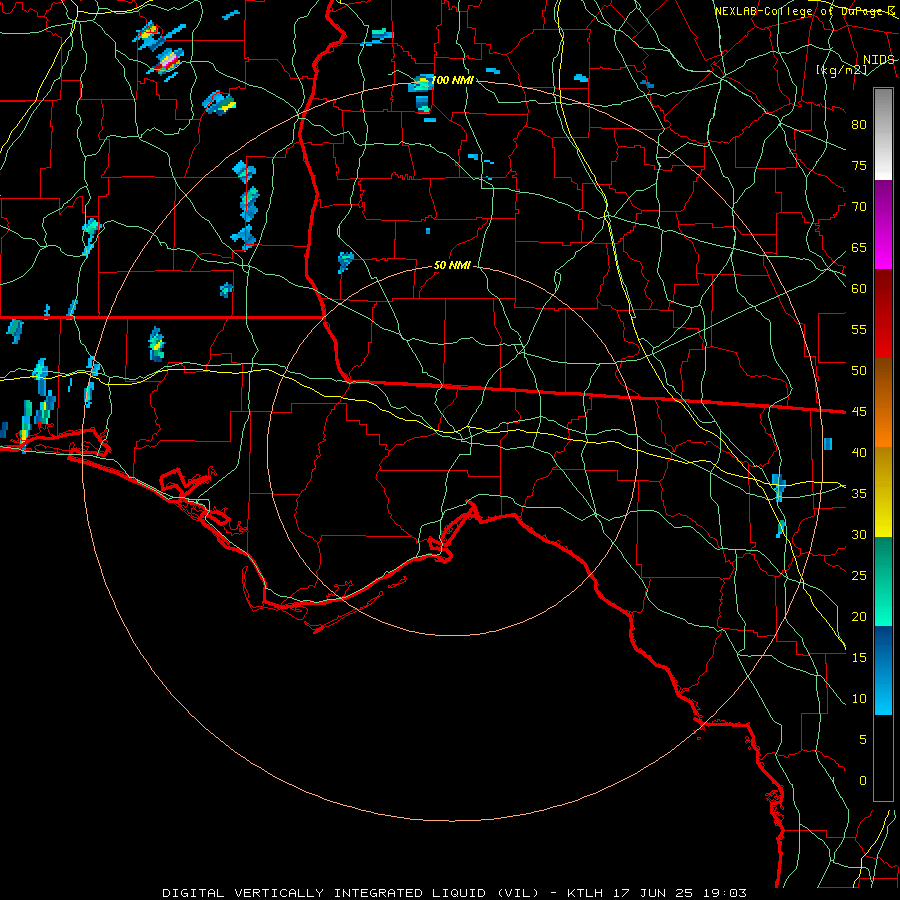Screen dimensions: 900x900
Task: Click legend value 50
Action: (x=859, y=371)
